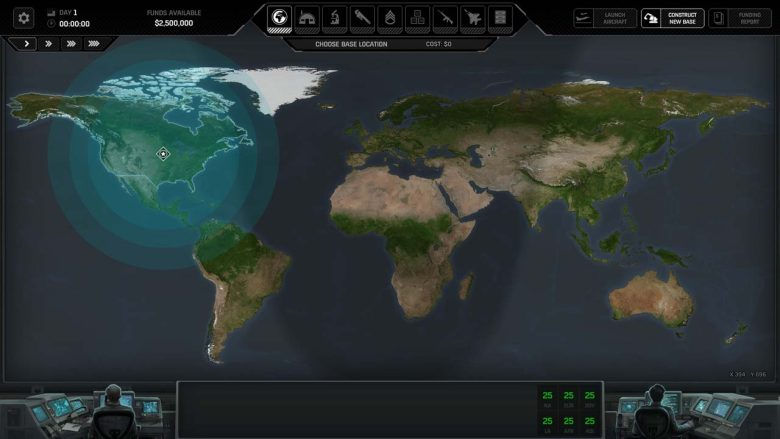Open the Funding Report button
The image size is (780, 439).
tap(740, 18)
